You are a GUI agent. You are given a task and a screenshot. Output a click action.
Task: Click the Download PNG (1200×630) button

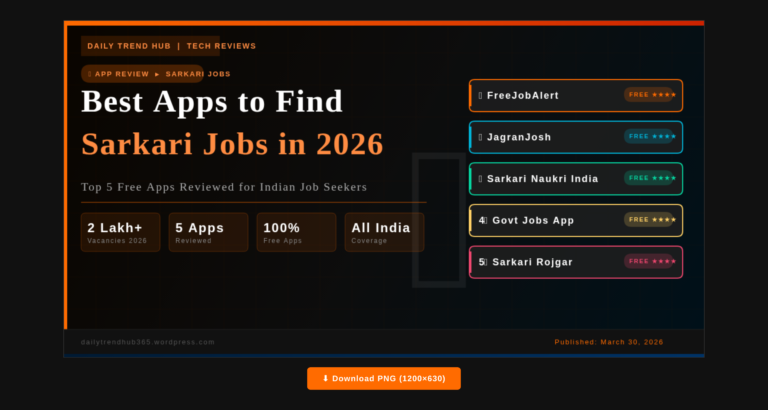pos(384,379)
